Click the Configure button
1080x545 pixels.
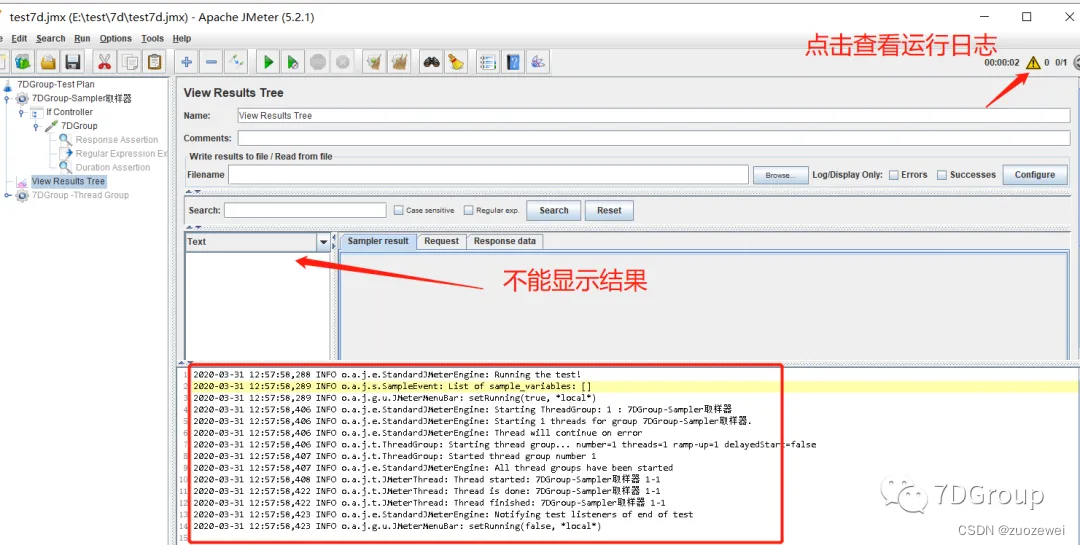1035,175
